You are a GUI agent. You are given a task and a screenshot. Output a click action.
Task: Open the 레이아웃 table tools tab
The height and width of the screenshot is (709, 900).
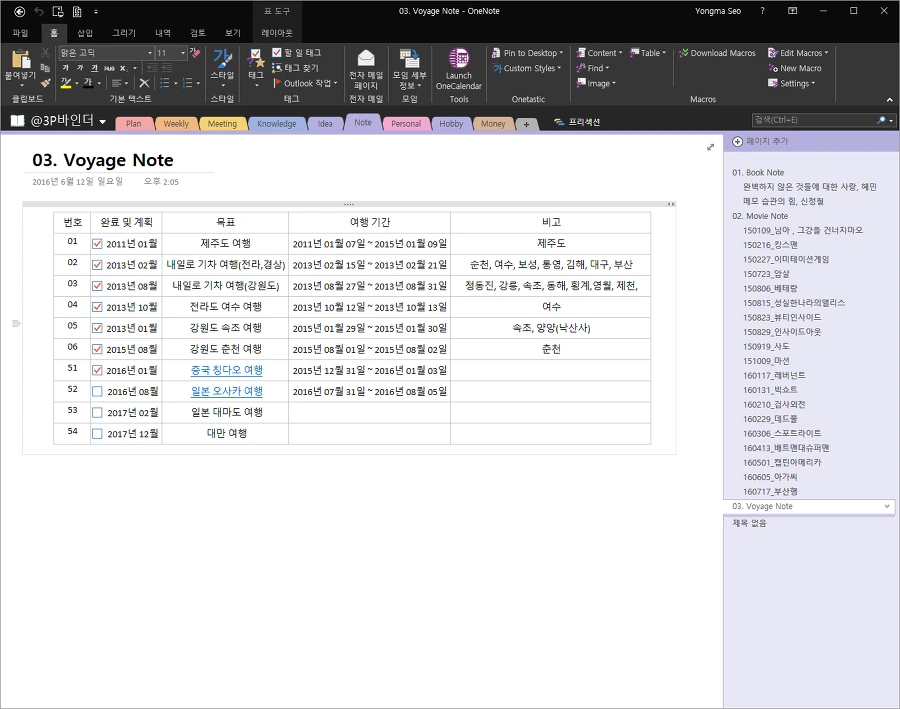(x=277, y=33)
